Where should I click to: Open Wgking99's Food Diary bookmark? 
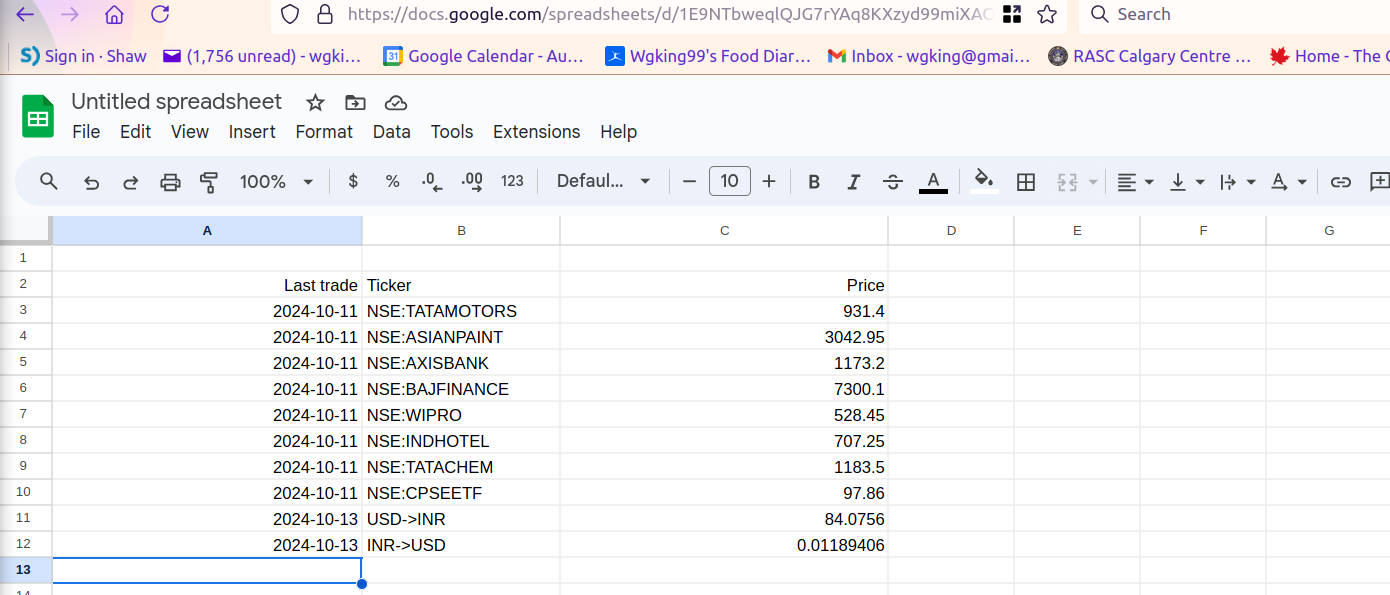[x=708, y=56]
